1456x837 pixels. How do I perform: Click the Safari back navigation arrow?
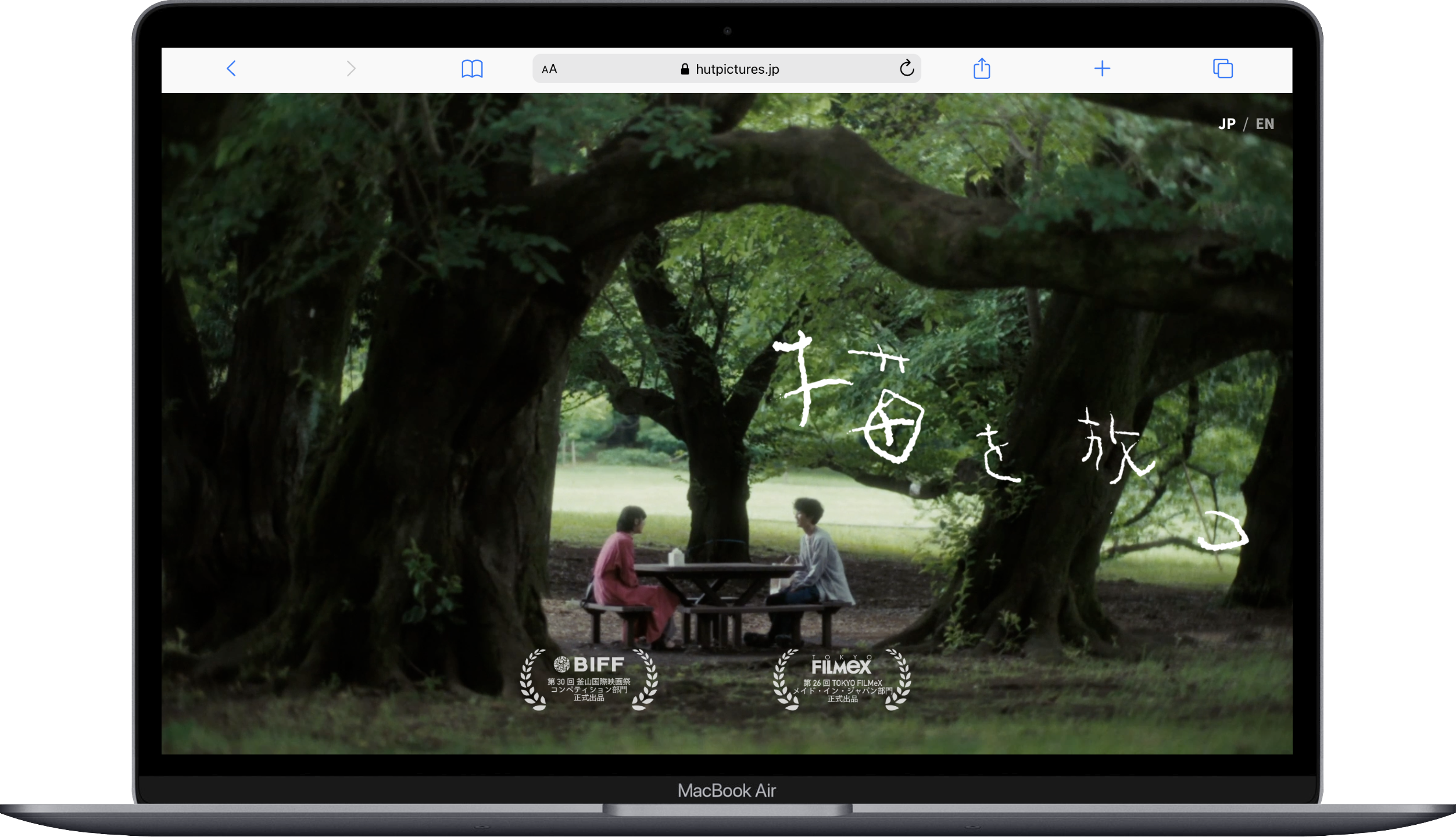click(231, 69)
